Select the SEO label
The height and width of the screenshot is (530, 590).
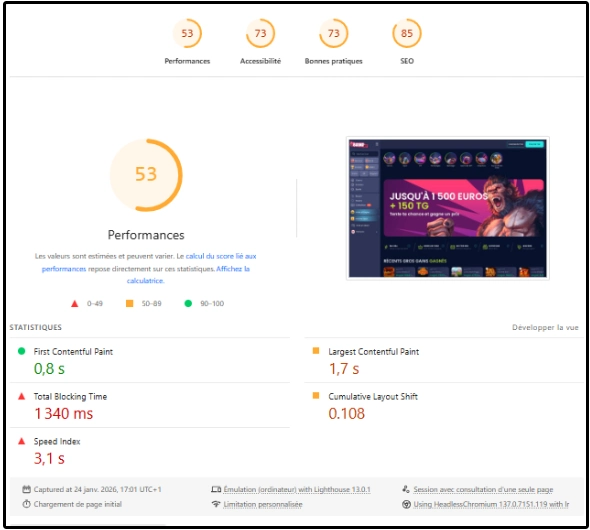click(407, 61)
